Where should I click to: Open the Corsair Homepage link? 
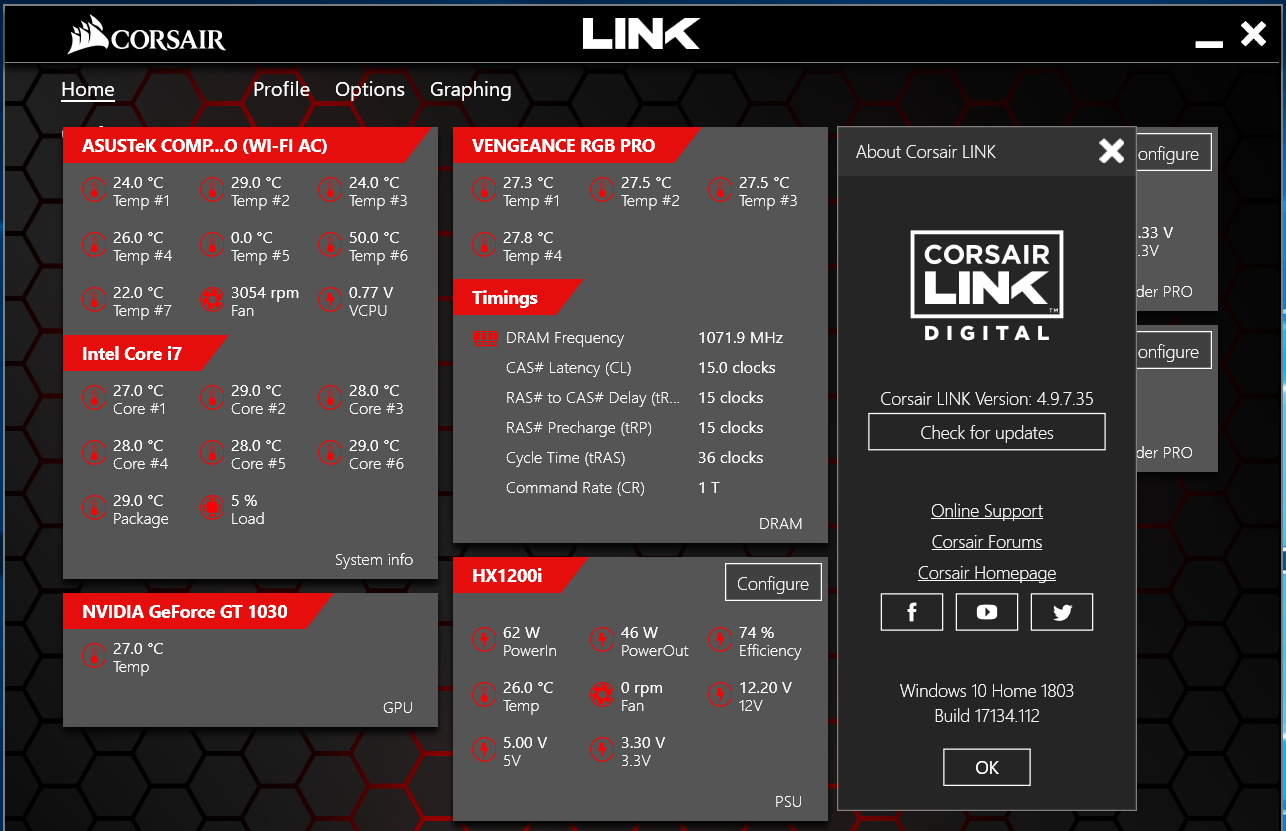[x=987, y=573]
